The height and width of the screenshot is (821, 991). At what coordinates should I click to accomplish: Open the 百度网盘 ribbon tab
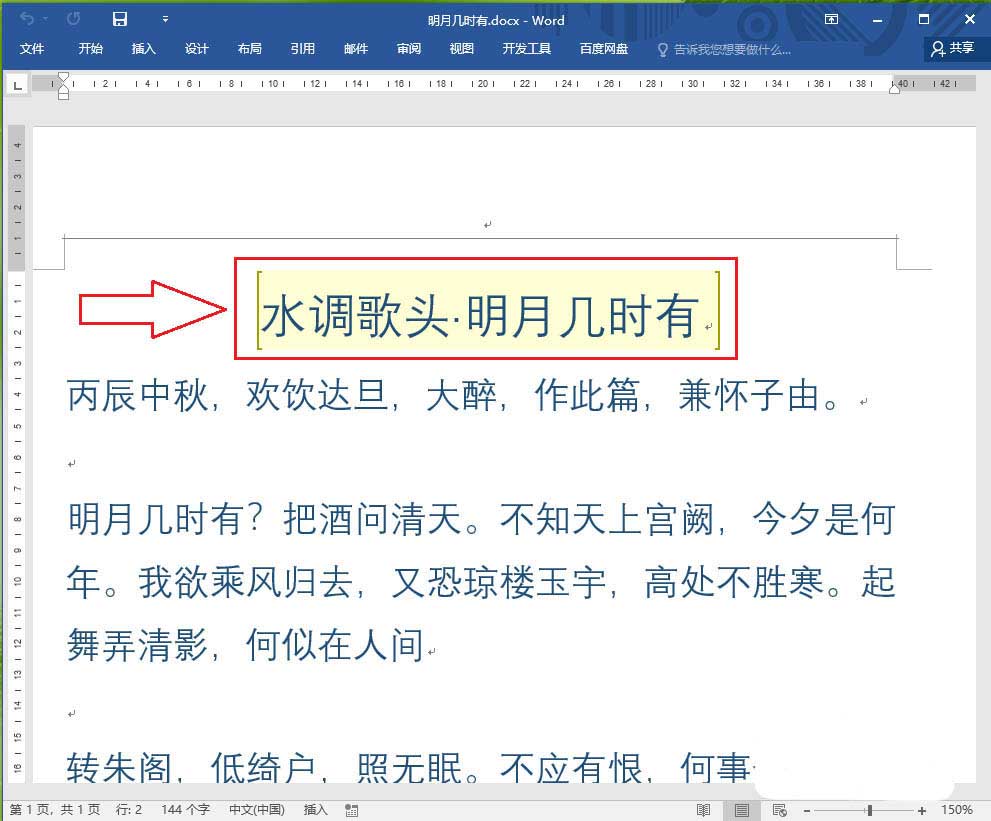pyautogui.click(x=604, y=49)
